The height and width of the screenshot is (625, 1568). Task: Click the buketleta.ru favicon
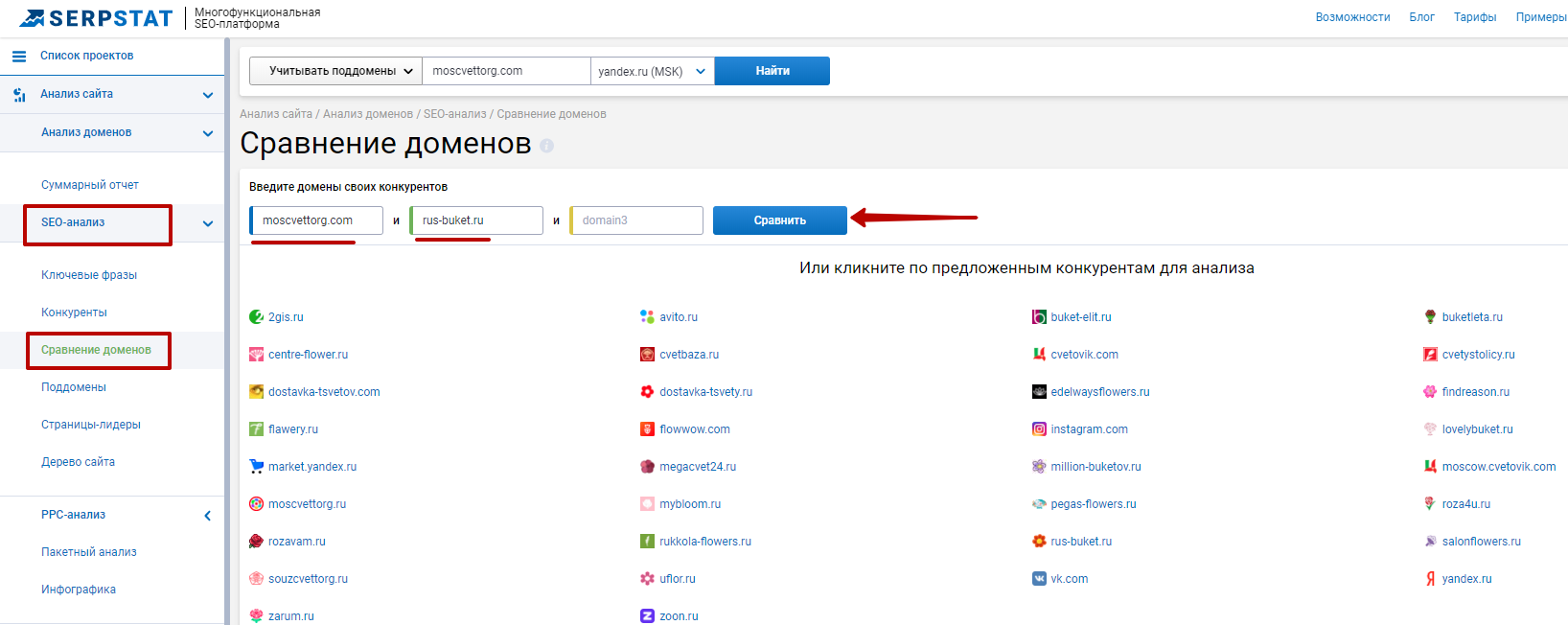point(1430,317)
